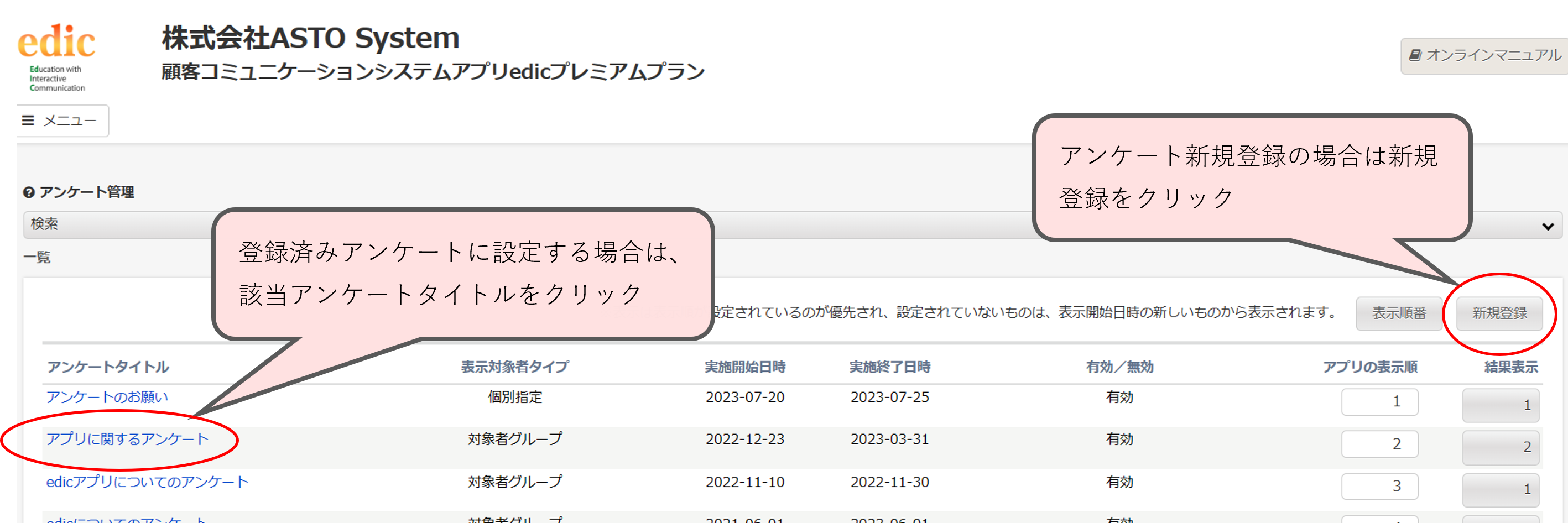Click the help icon beside アンケート管理
The height and width of the screenshot is (523, 1568).
point(29,192)
